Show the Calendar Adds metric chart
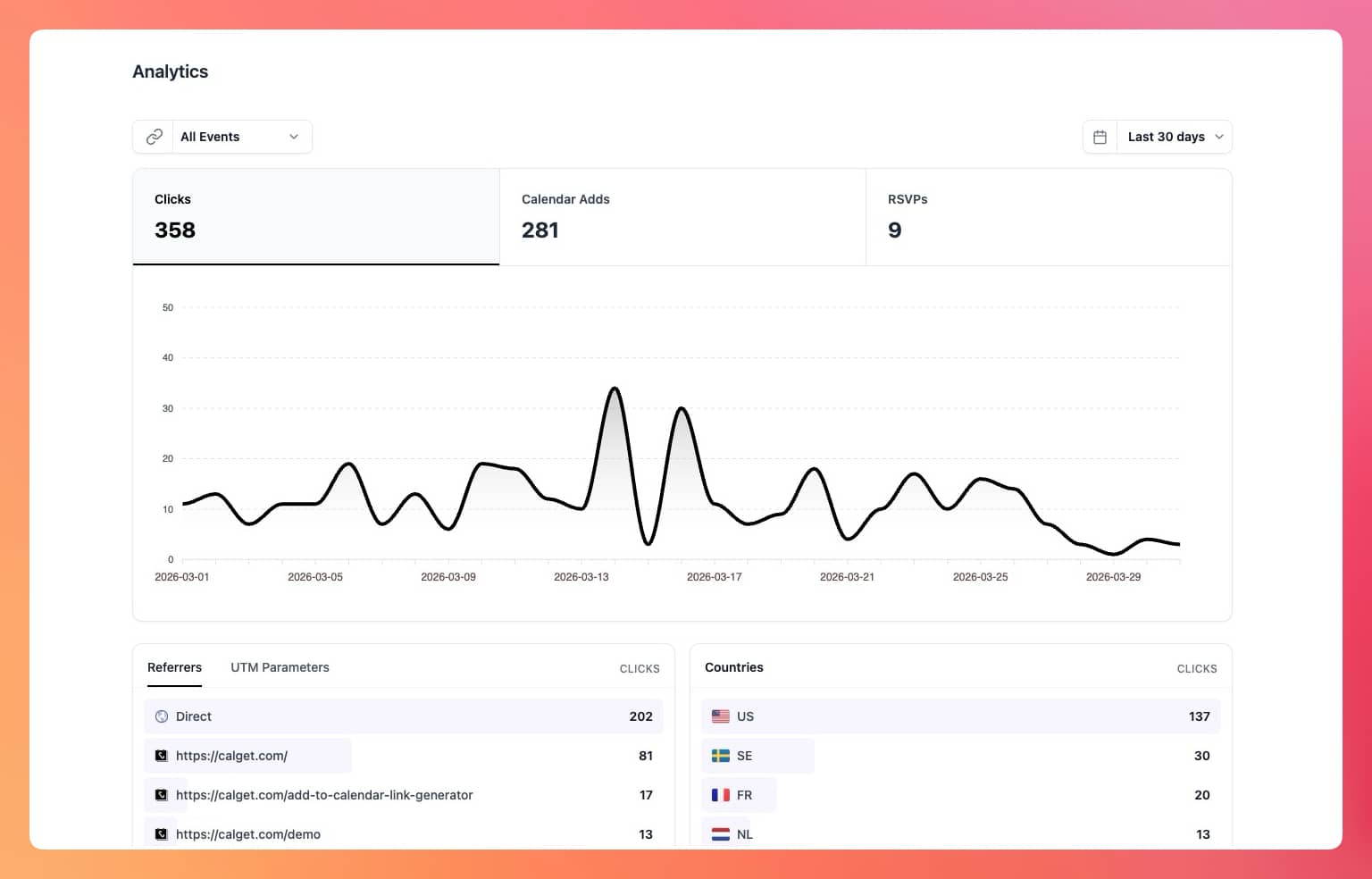The width and height of the screenshot is (1372, 879). point(682,217)
